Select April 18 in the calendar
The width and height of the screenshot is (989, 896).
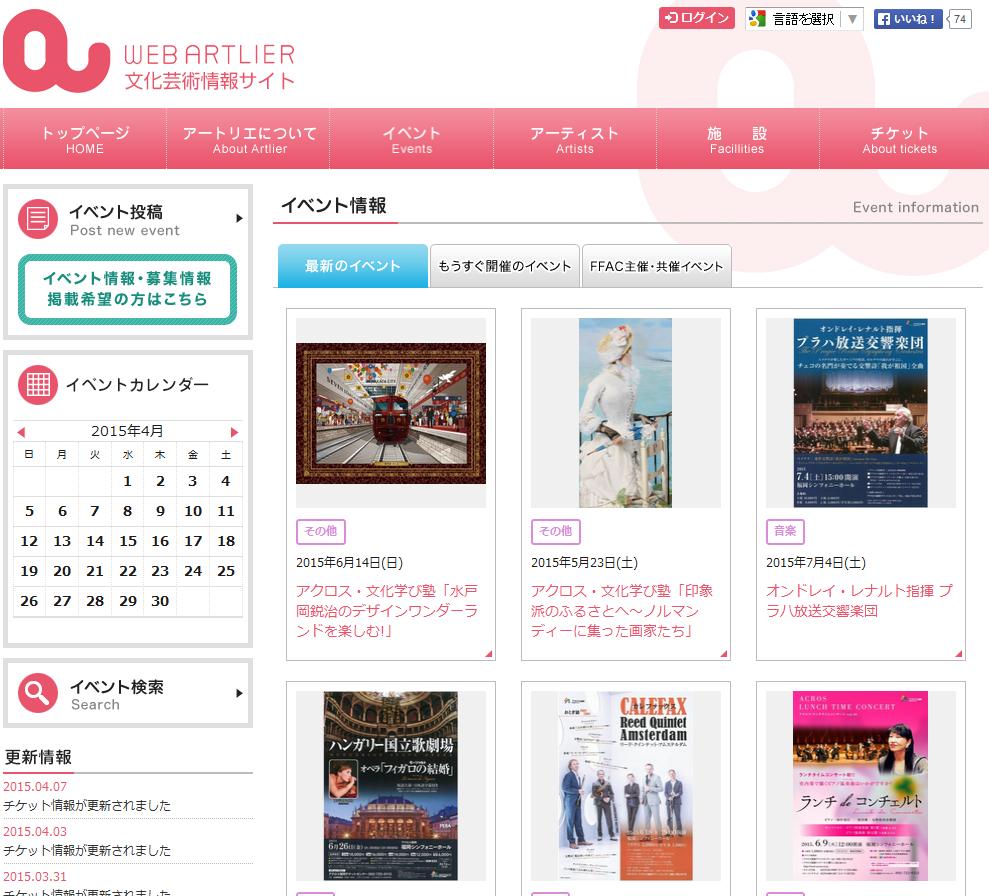(x=226, y=541)
